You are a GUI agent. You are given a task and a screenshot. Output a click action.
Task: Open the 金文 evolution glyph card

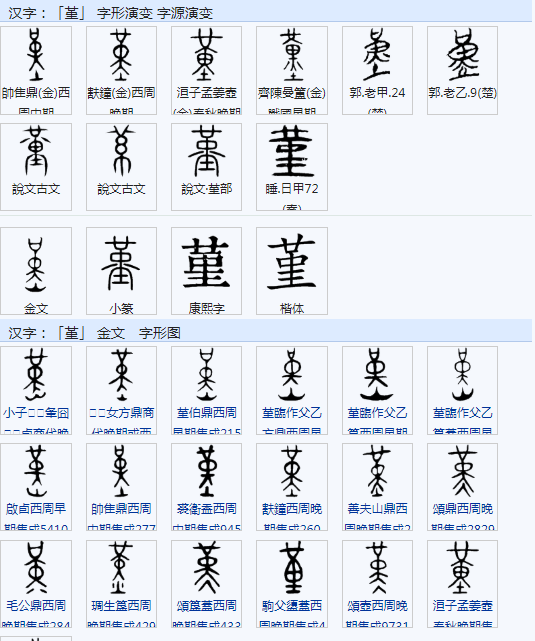(x=36, y=271)
